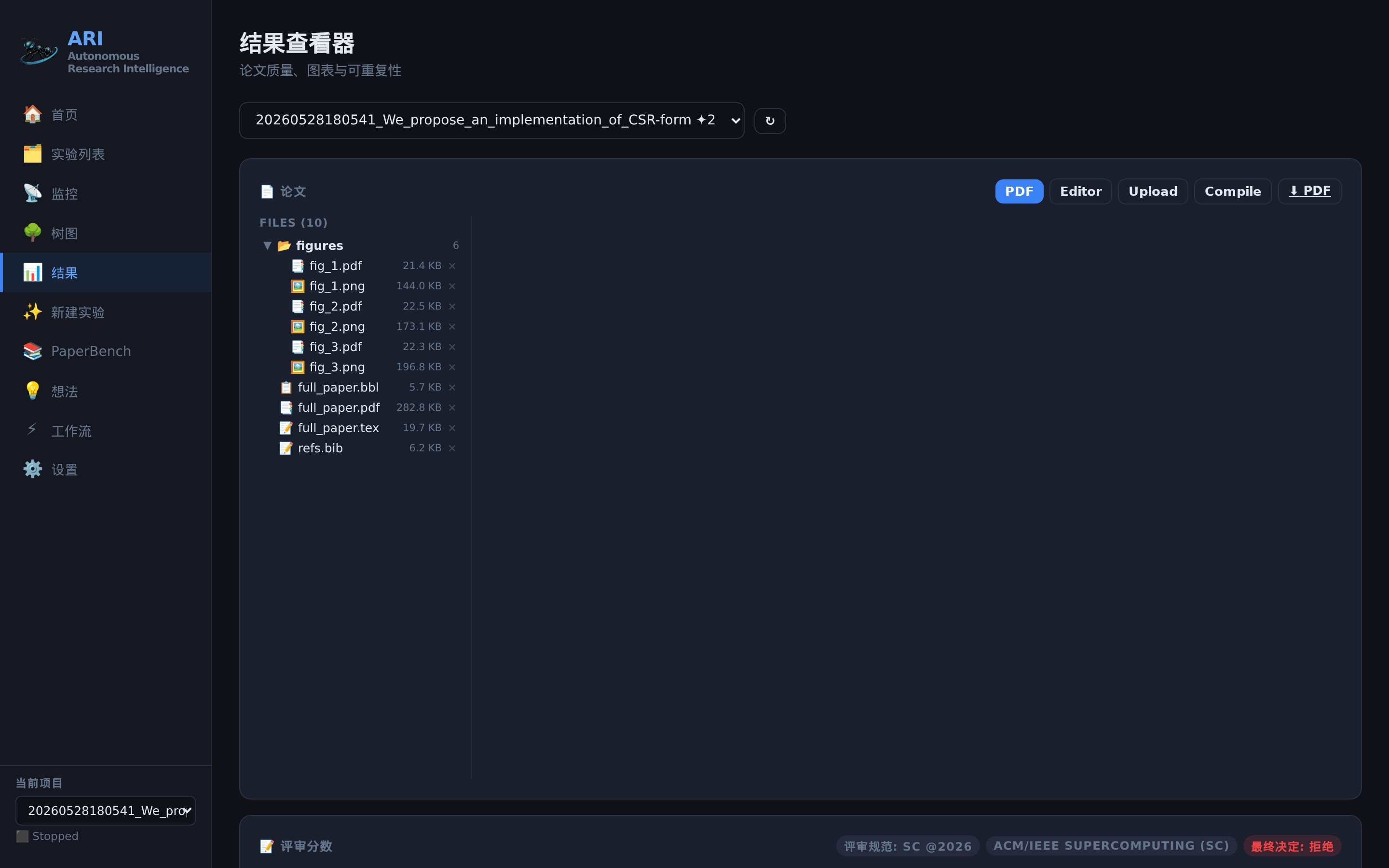Switch to the Editor tab

[x=1080, y=191]
